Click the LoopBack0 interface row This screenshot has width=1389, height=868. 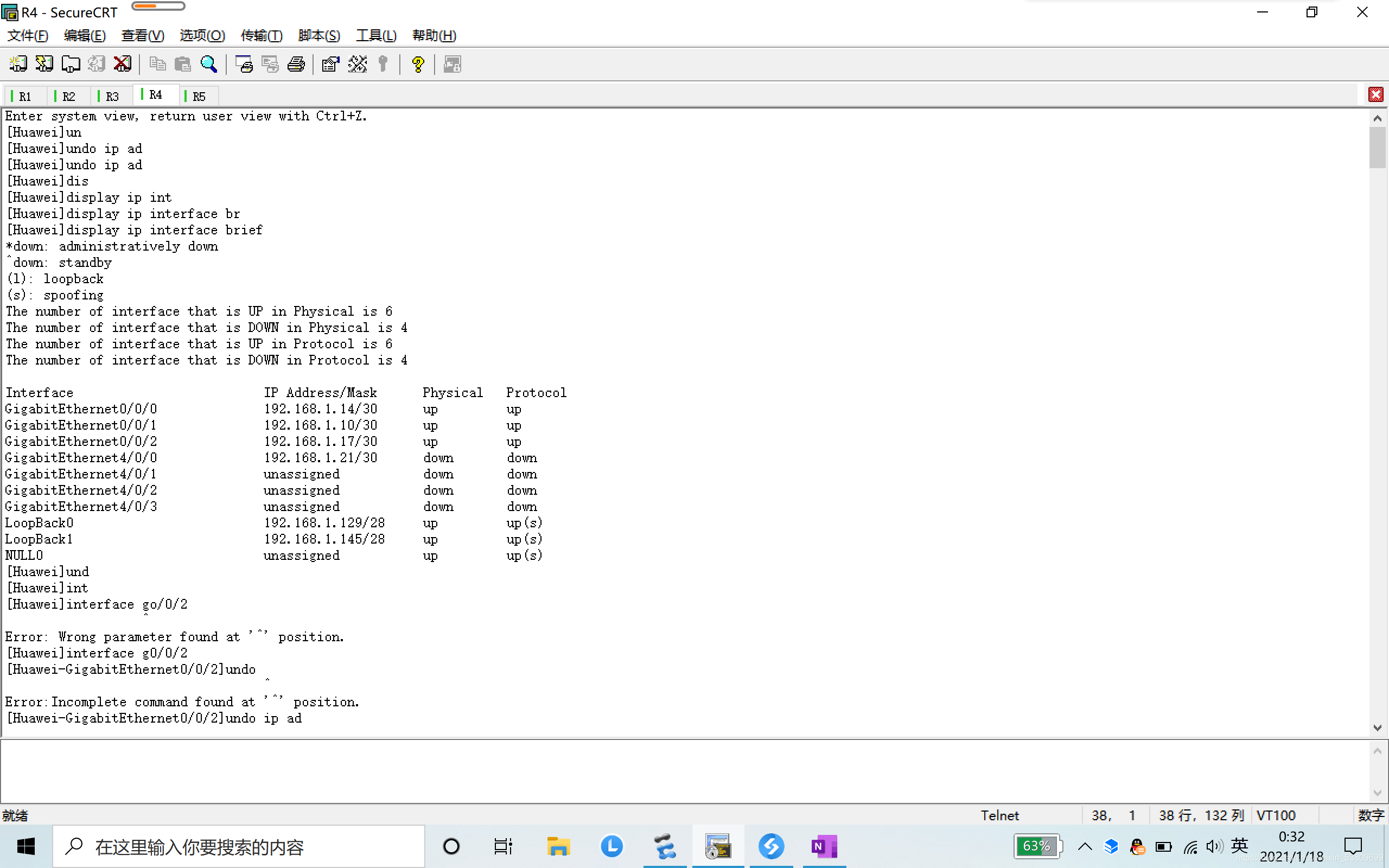pyautogui.click(x=274, y=523)
